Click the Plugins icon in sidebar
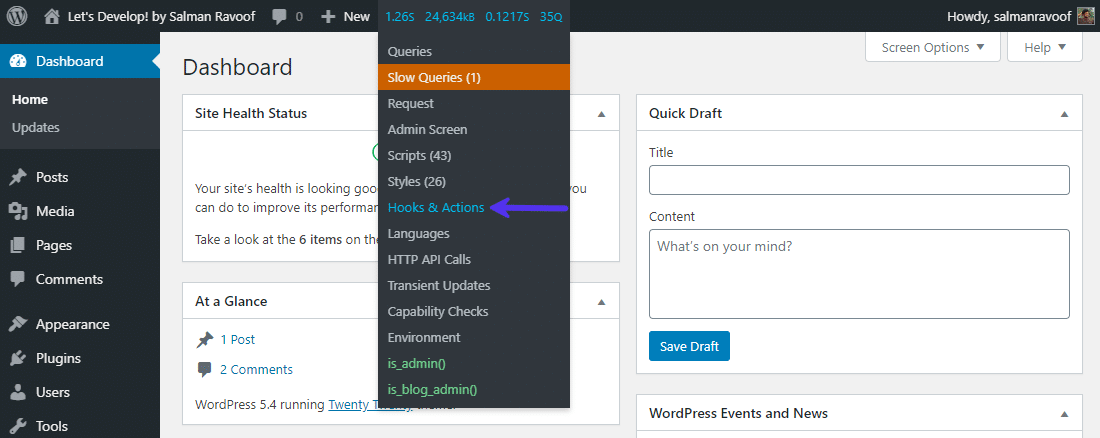 click(x=18, y=358)
